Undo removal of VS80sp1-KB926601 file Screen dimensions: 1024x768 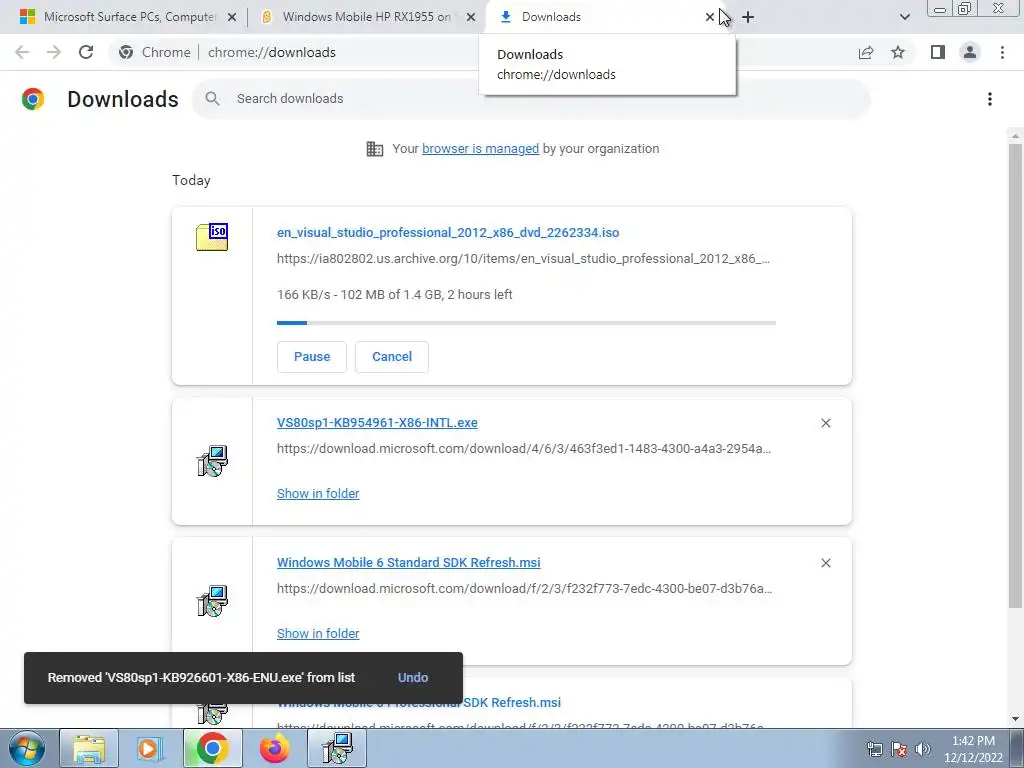[413, 678]
